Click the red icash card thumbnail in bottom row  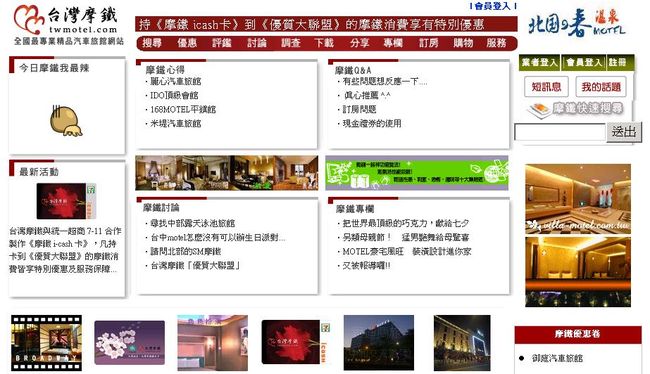pyautogui.click(x=296, y=342)
